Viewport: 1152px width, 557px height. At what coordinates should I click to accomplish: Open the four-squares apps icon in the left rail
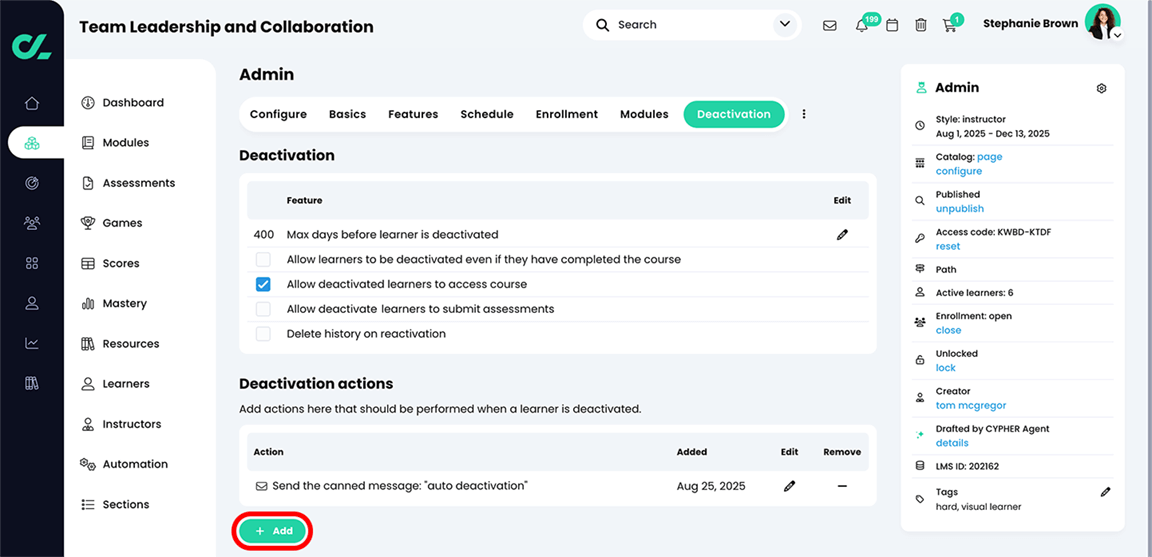pos(32,263)
